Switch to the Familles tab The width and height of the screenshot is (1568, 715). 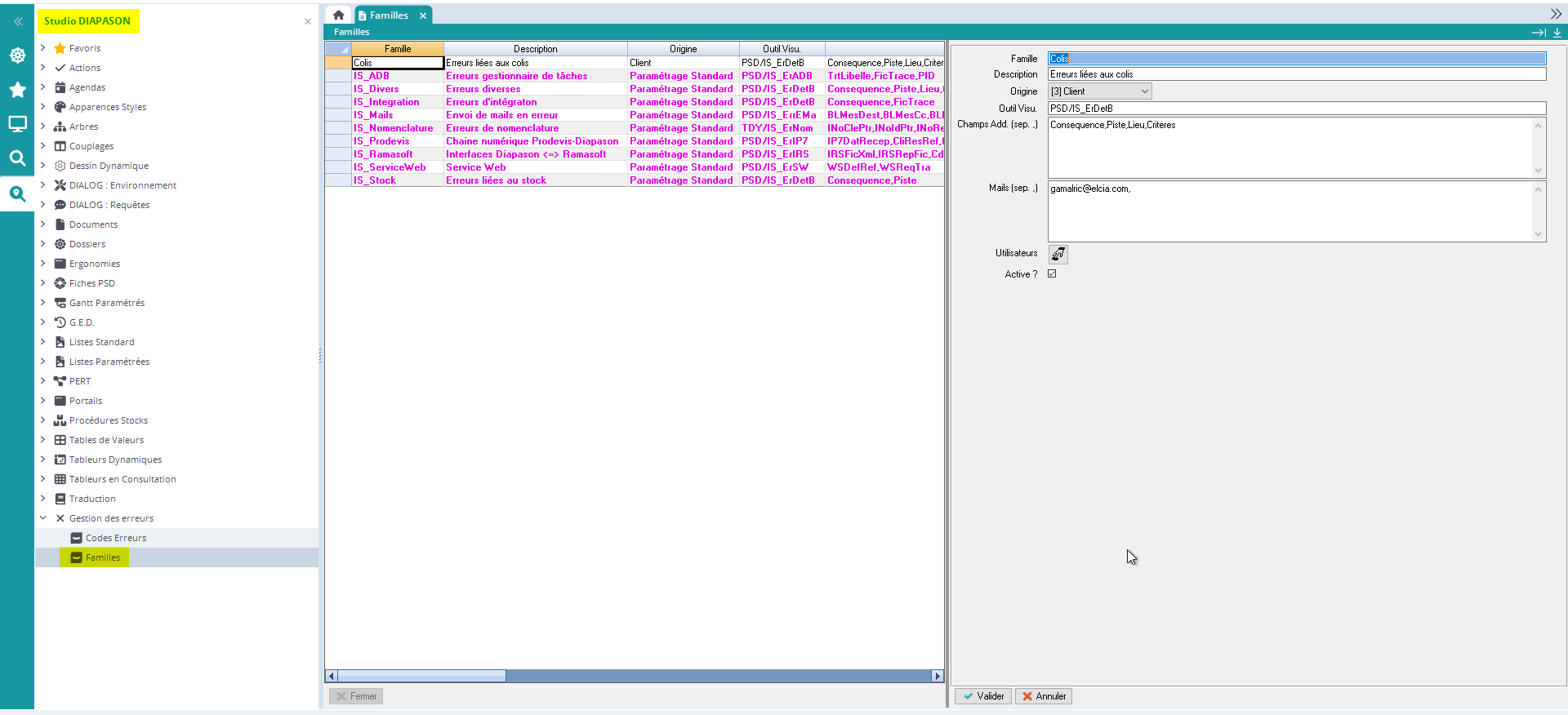(389, 16)
